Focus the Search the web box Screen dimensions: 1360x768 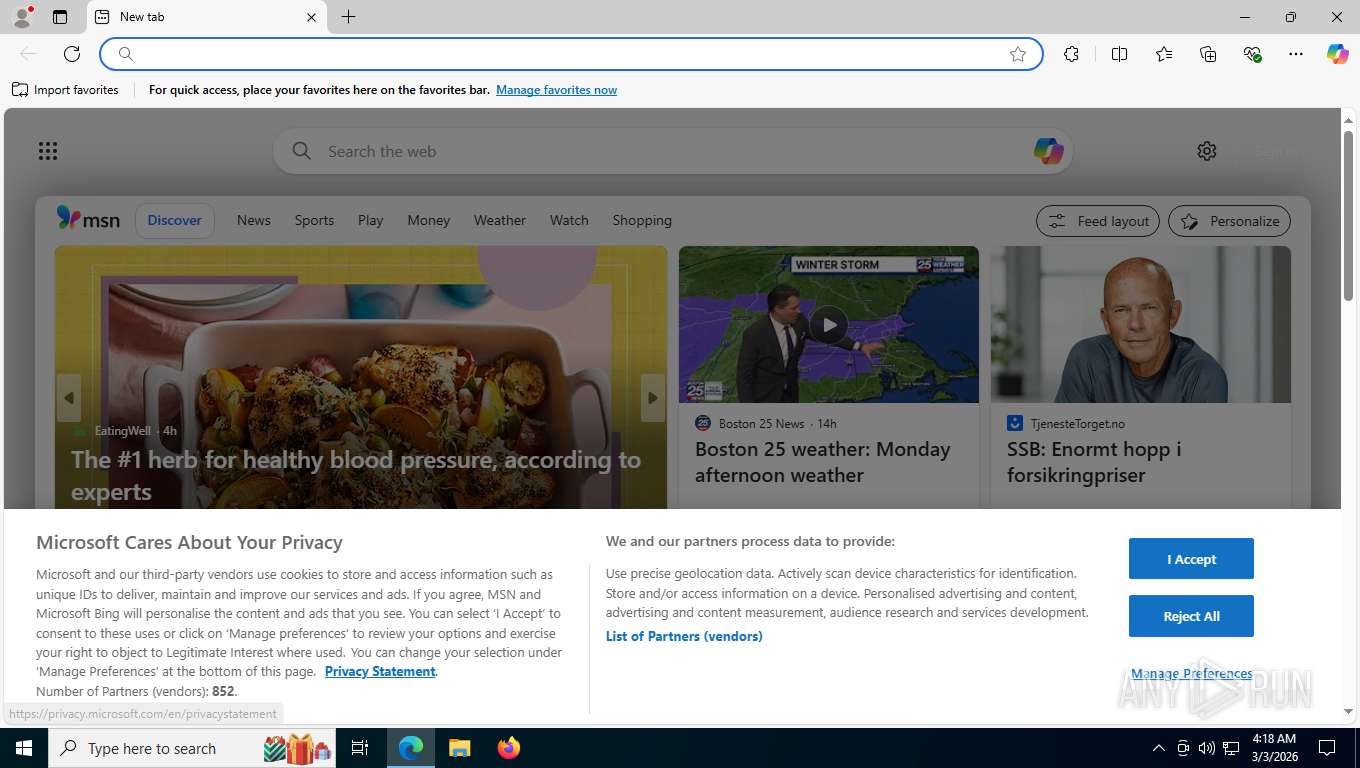(x=672, y=151)
